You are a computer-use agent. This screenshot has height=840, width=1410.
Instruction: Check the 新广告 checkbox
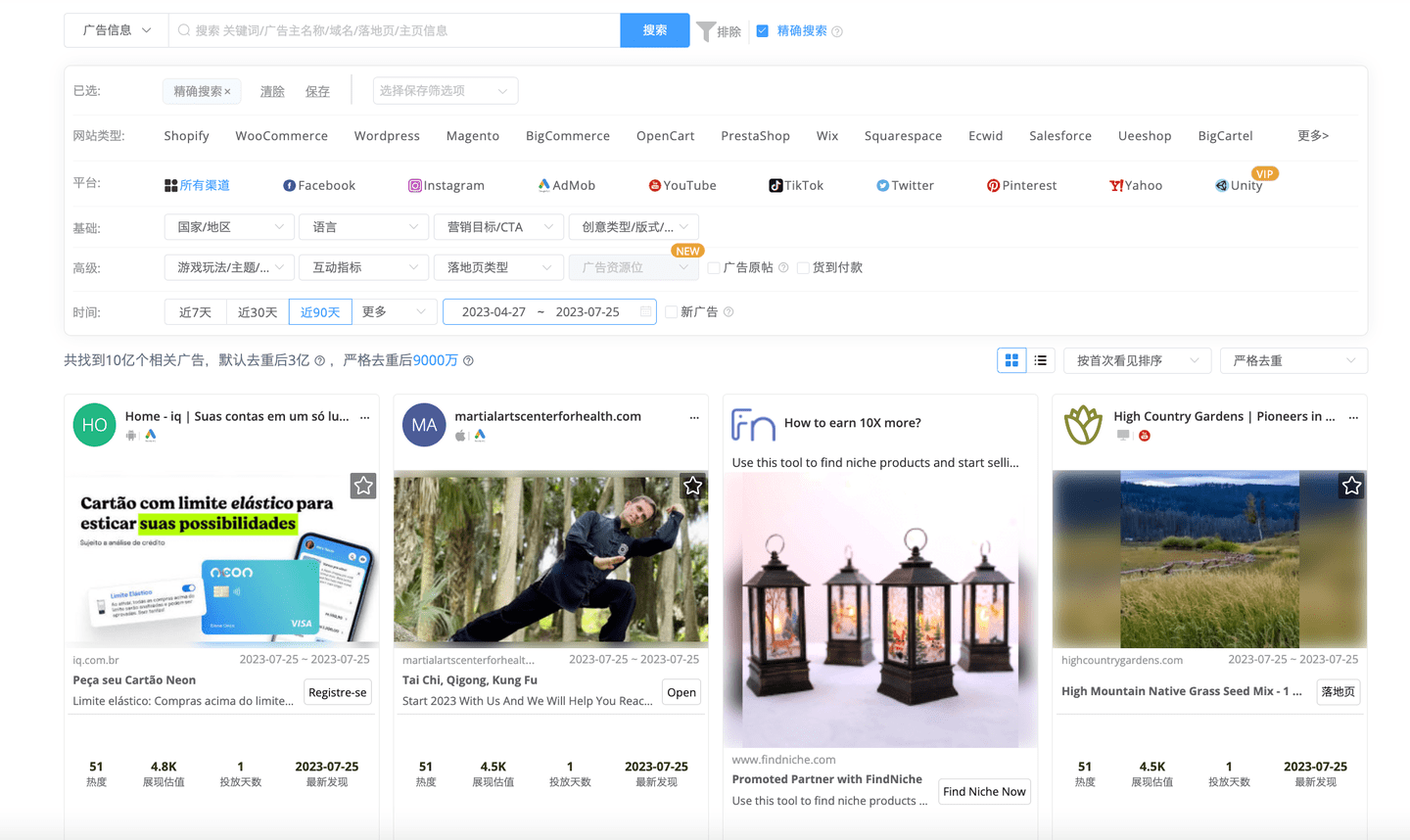click(671, 312)
